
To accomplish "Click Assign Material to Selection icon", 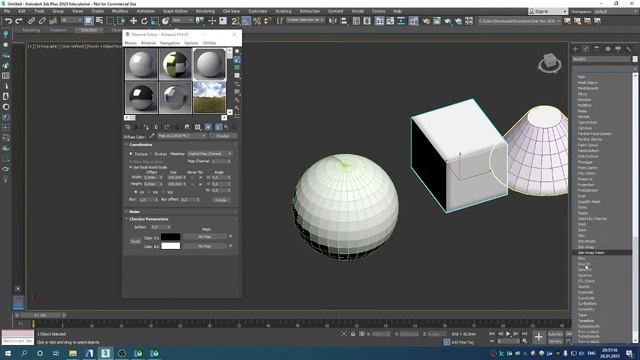I will [x=146, y=127].
